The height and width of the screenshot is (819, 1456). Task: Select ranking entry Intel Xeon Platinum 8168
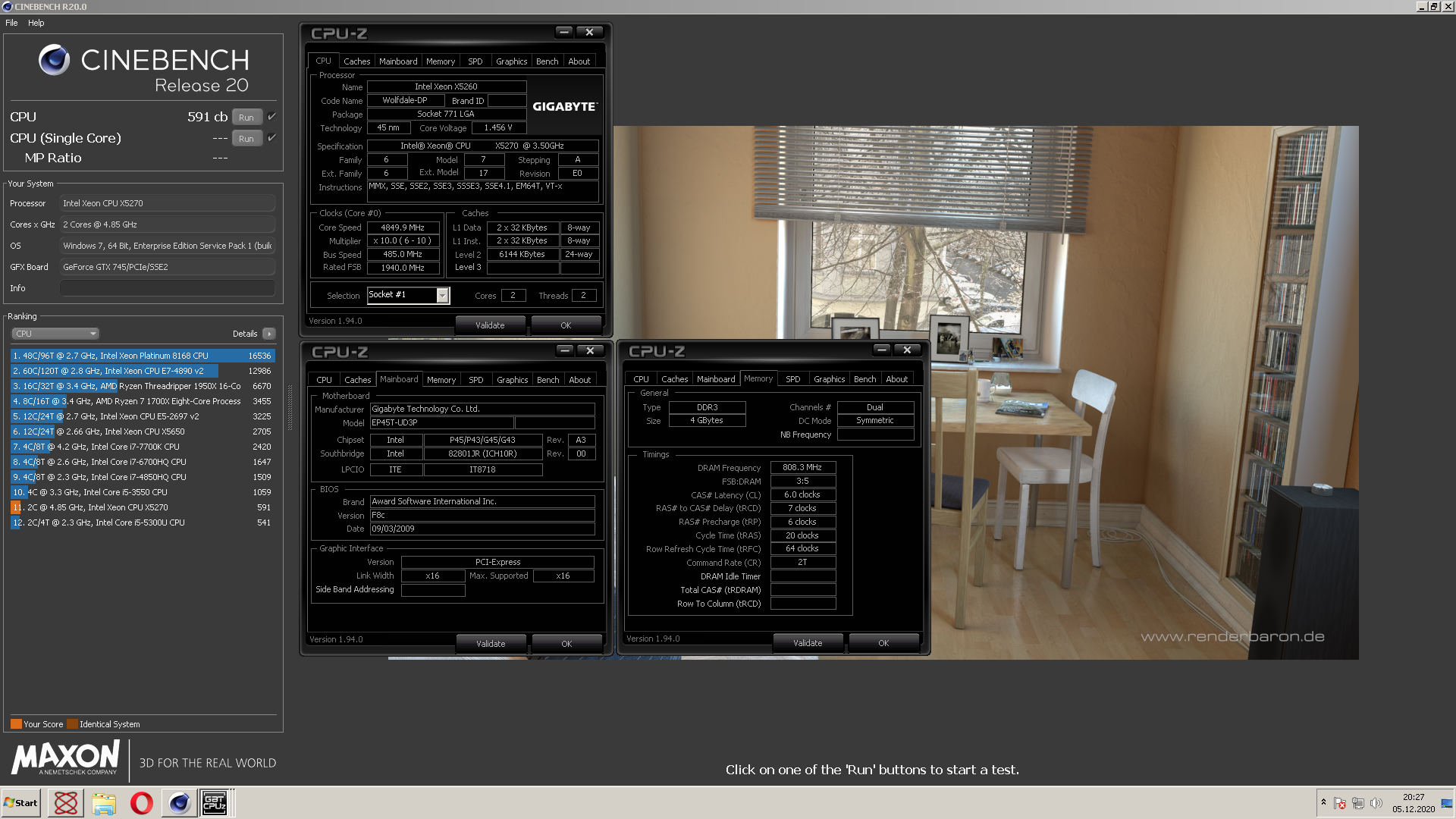pyautogui.click(x=143, y=356)
